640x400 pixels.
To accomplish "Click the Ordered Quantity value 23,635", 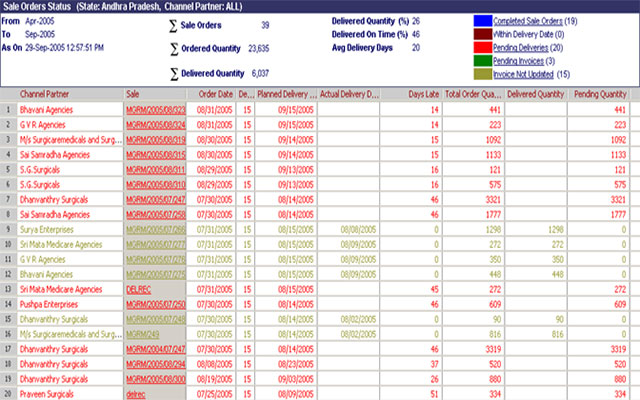I will 258,49.
